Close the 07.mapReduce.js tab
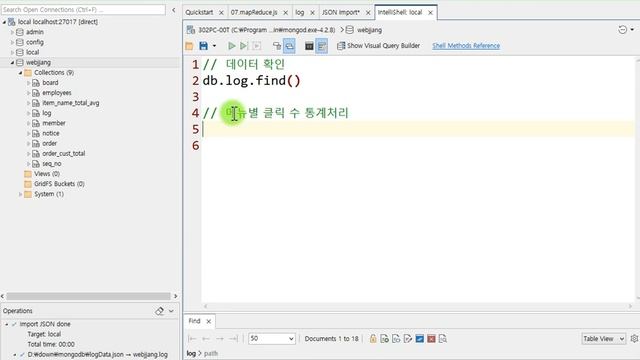Image resolution: width=640 pixels, height=360 pixels. (x=286, y=13)
